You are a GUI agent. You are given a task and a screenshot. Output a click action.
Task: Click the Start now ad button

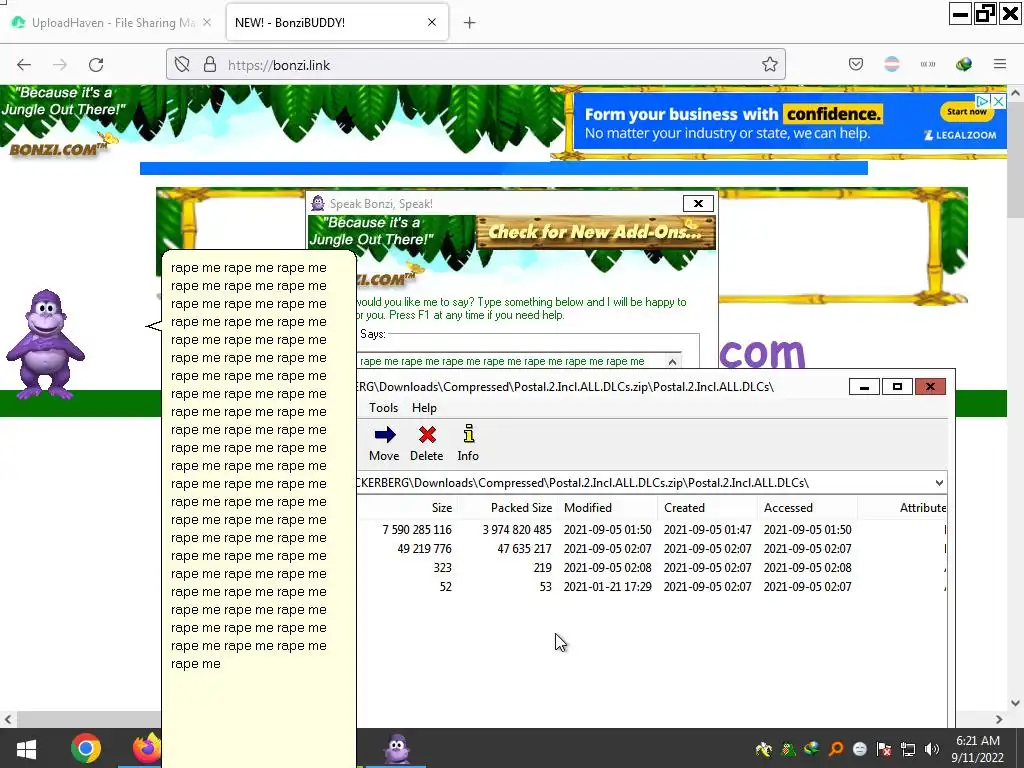(x=967, y=112)
